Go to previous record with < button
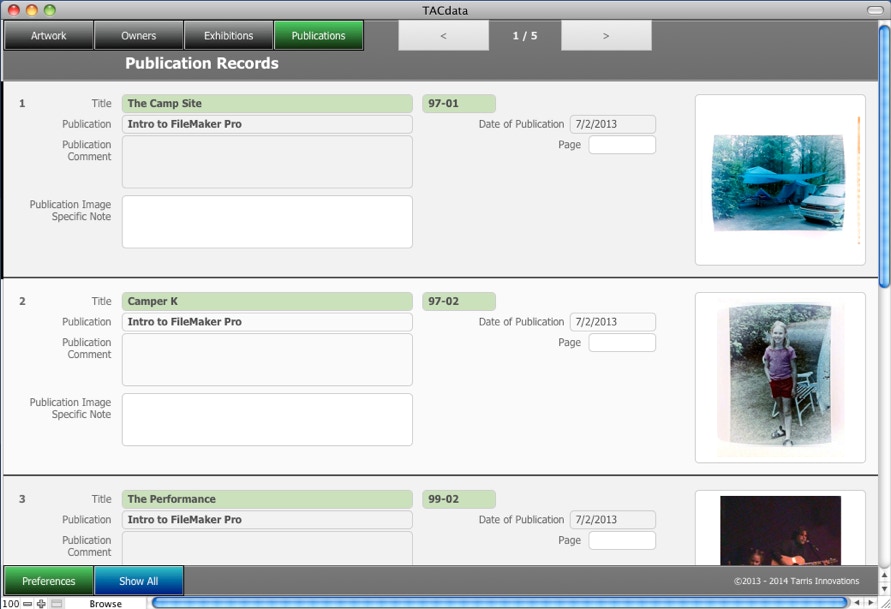 tap(443, 36)
